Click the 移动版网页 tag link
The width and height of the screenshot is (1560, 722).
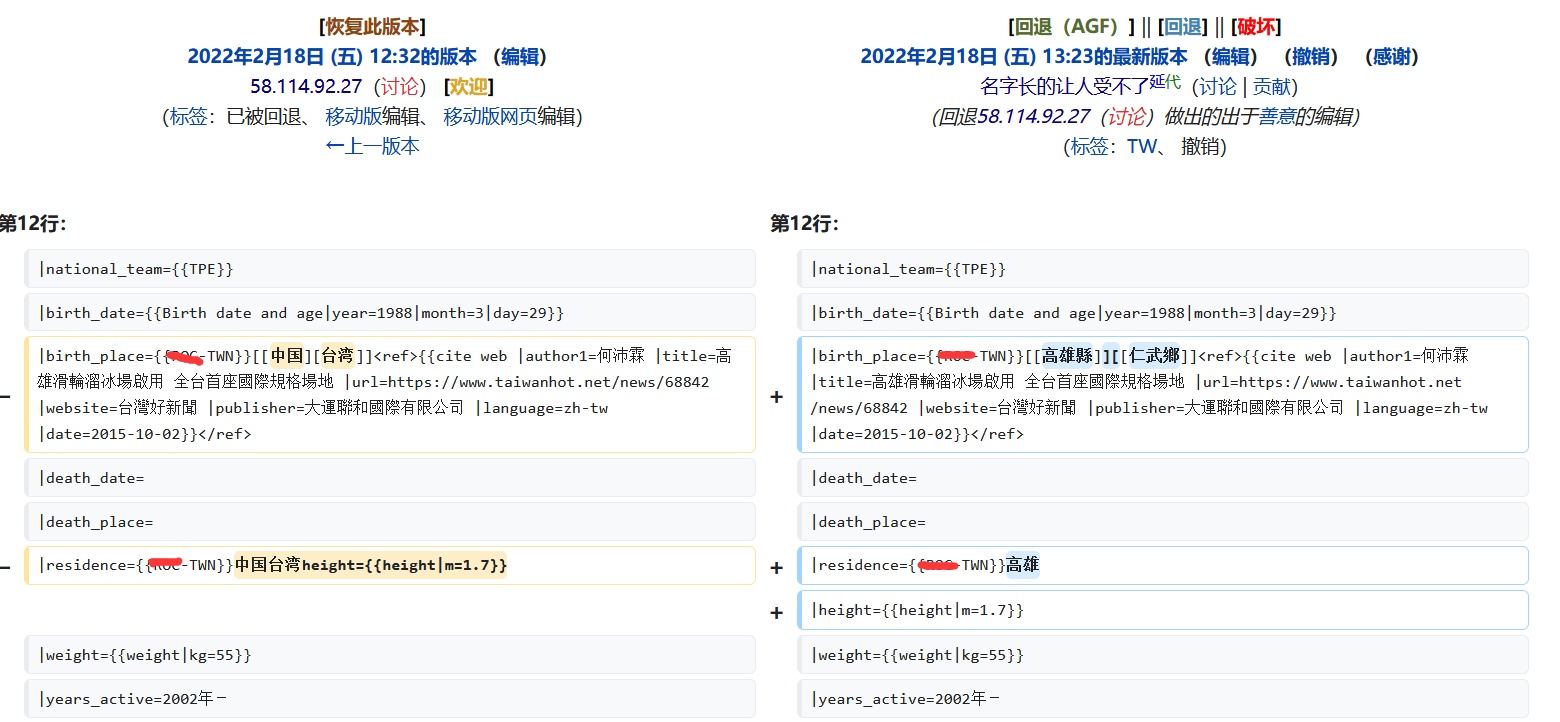coord(490,117)
